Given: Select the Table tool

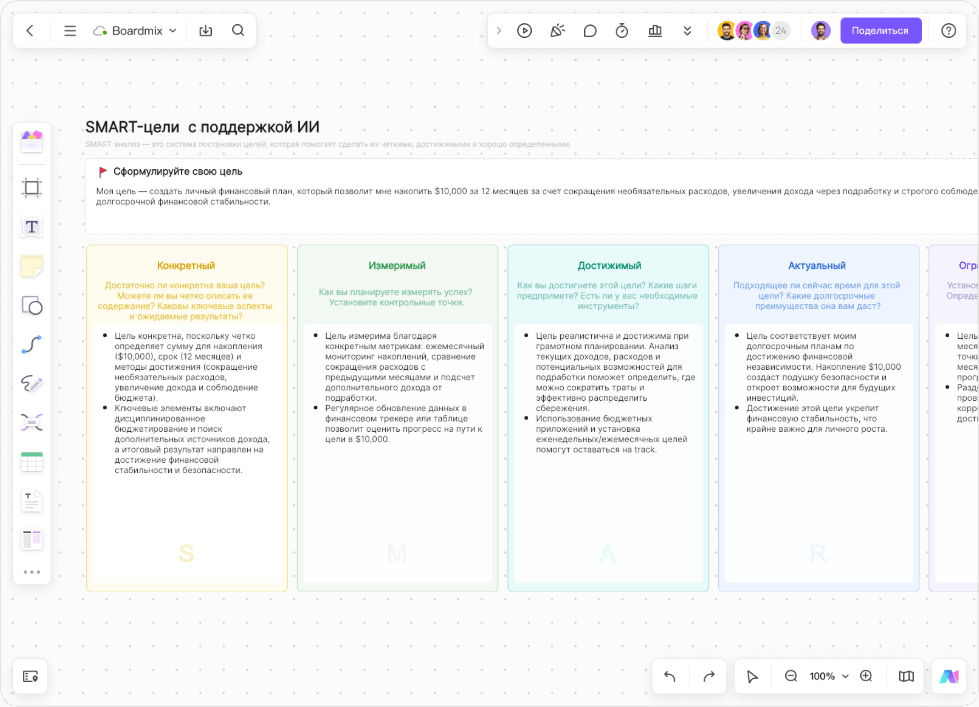Looking at the screenshot, I should click(32, 462).
